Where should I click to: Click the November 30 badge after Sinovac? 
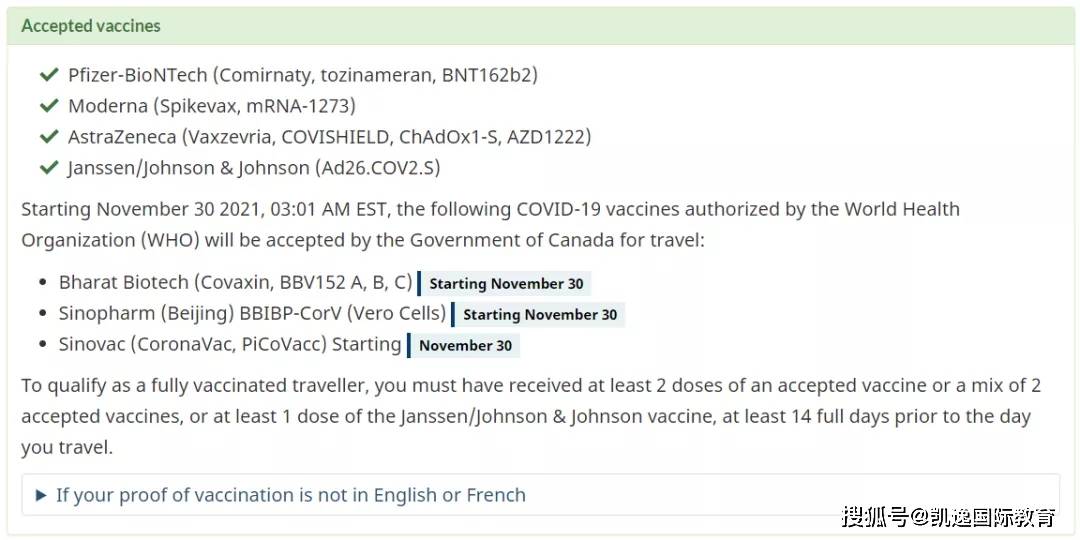(x=465, y=346)
